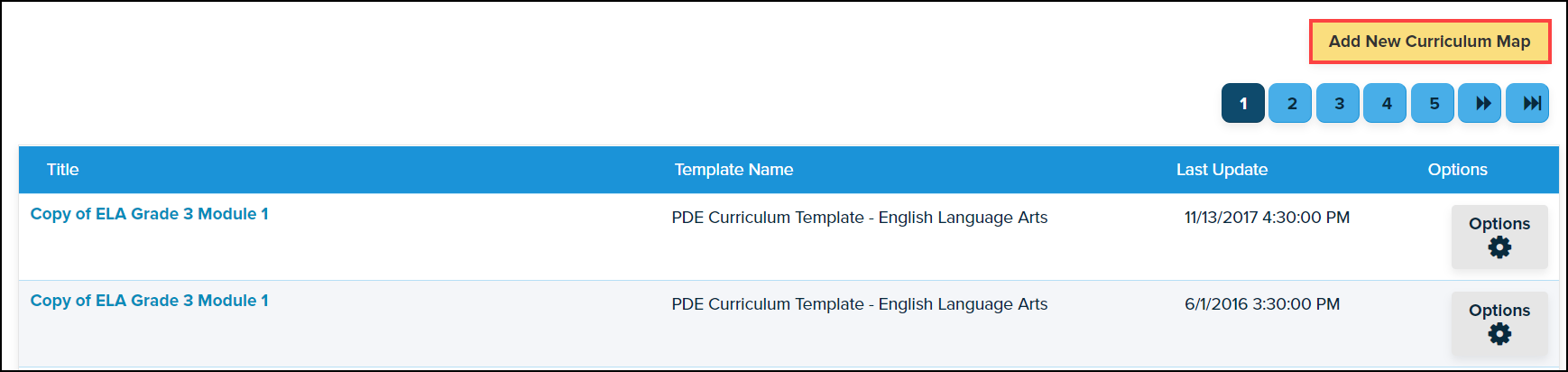This screenshot has height=372, width=1568.
Task: Click the Title column header
Action: pyautogui.click(x=63, y=170)
